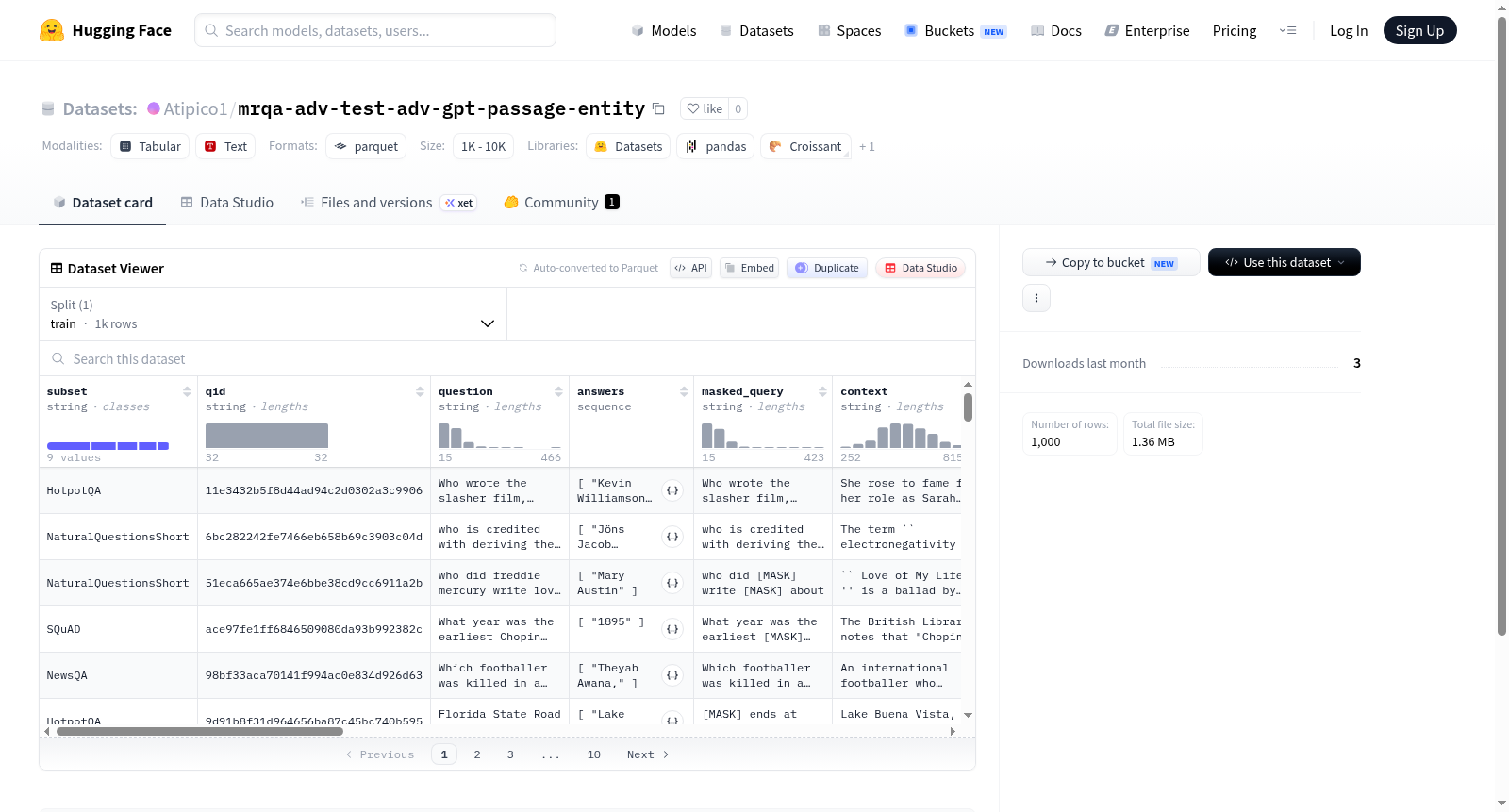Go to page 10 of results
Image resolution: width=1509 pixels, height=812 pixels.
(594, 754)
